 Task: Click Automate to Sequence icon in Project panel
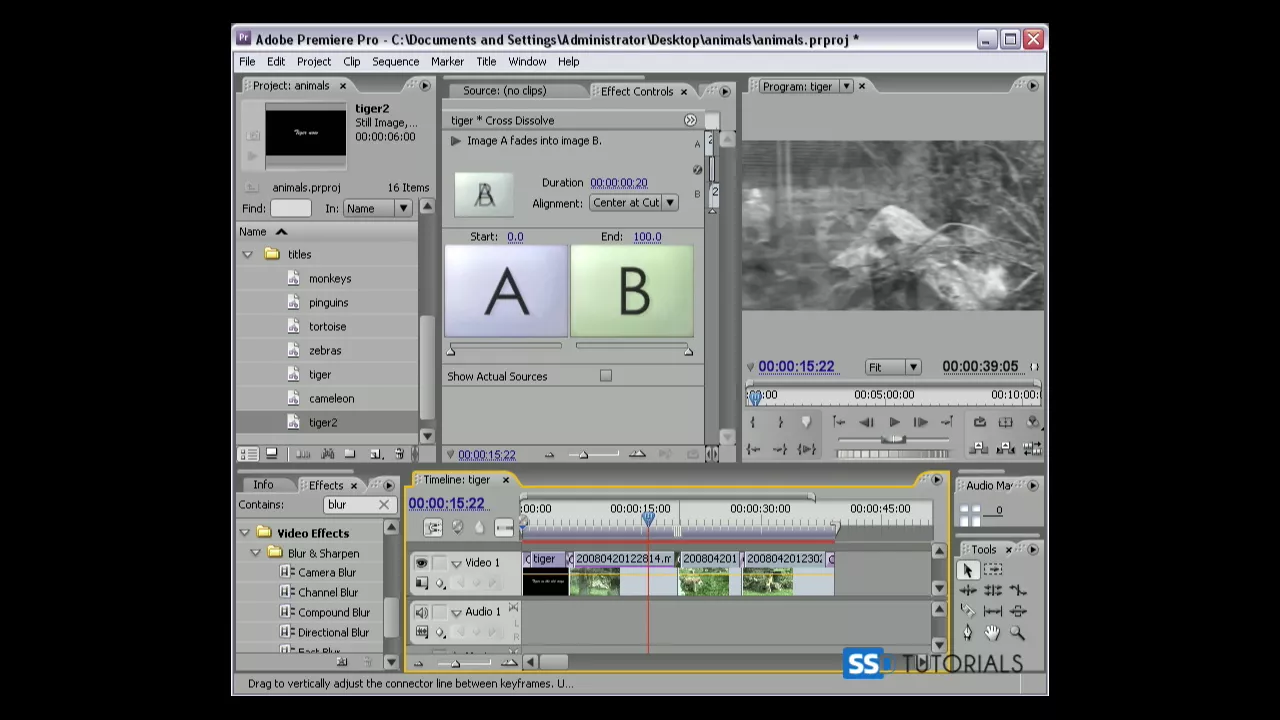303,454
